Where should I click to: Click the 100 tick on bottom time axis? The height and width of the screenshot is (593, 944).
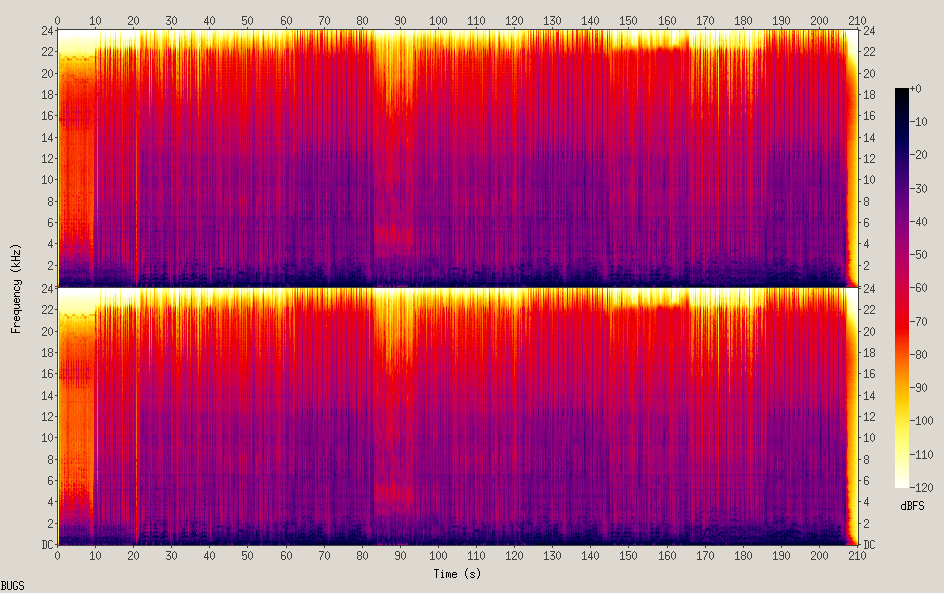[438, 555]
